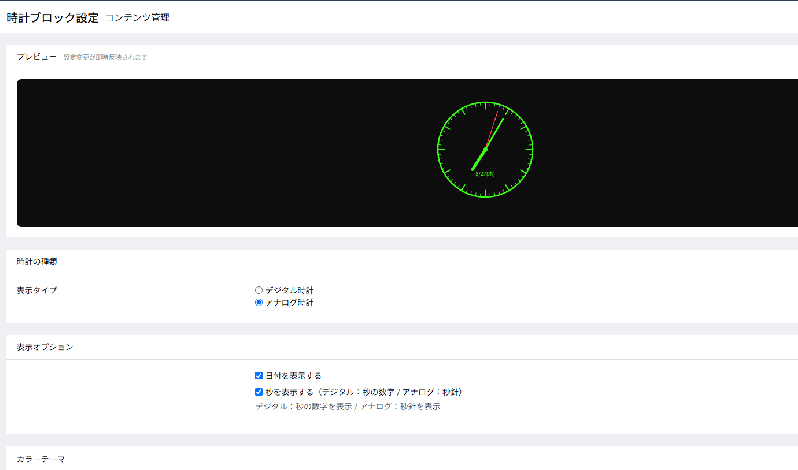Click the コンテンツ管理 subtitle text
This screenshot has height=470, width=798.
137,17
